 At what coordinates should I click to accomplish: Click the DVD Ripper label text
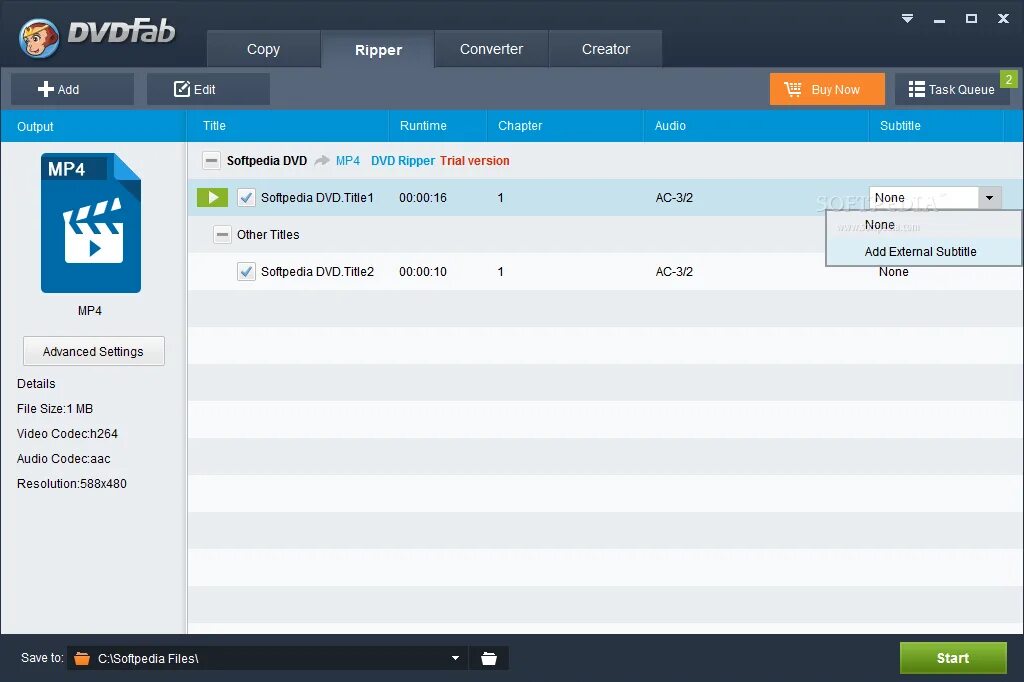click(403, 161)
